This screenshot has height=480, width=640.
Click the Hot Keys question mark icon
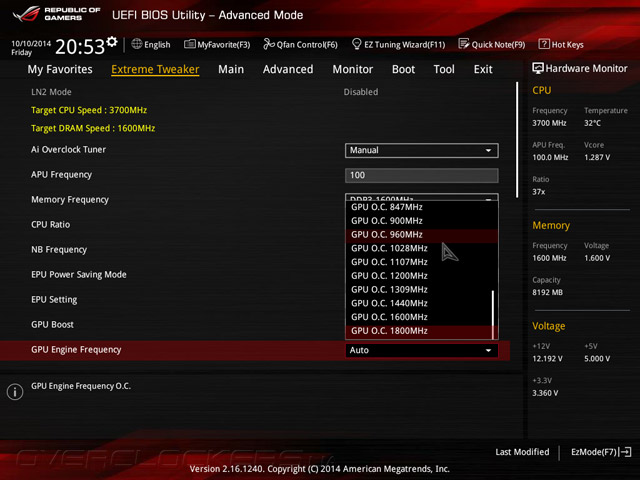click(x=544, y=44)
